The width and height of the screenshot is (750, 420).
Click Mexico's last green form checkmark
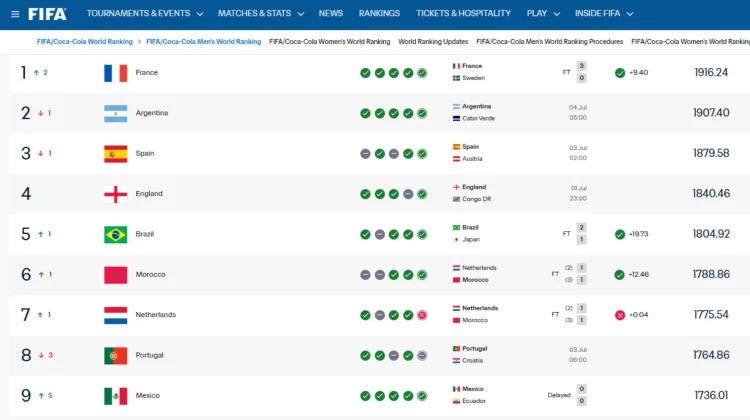click(x=422, y=396)
